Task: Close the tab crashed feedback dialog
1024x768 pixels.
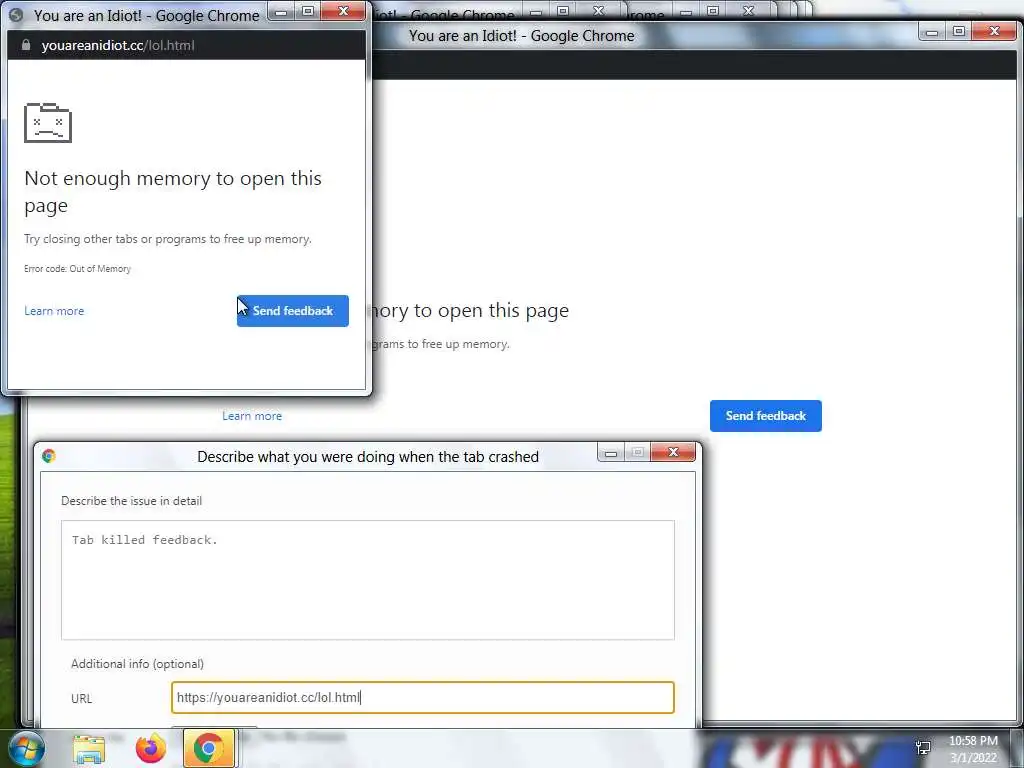Action: [673, 452]
